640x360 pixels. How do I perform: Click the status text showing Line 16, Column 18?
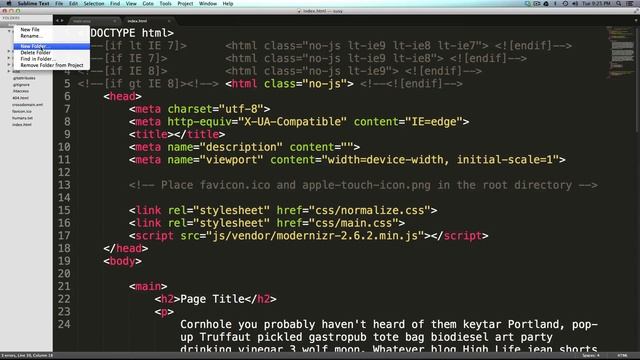click(x=27, y=356)
